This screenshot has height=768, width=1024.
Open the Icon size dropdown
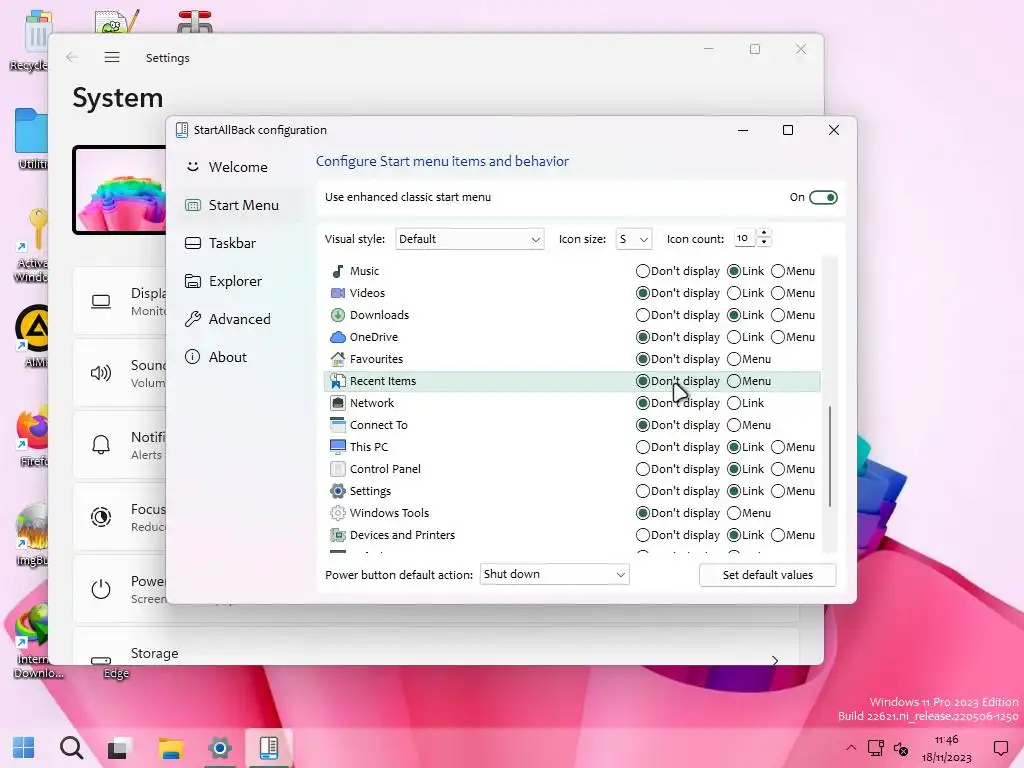[x=633, y=239]
